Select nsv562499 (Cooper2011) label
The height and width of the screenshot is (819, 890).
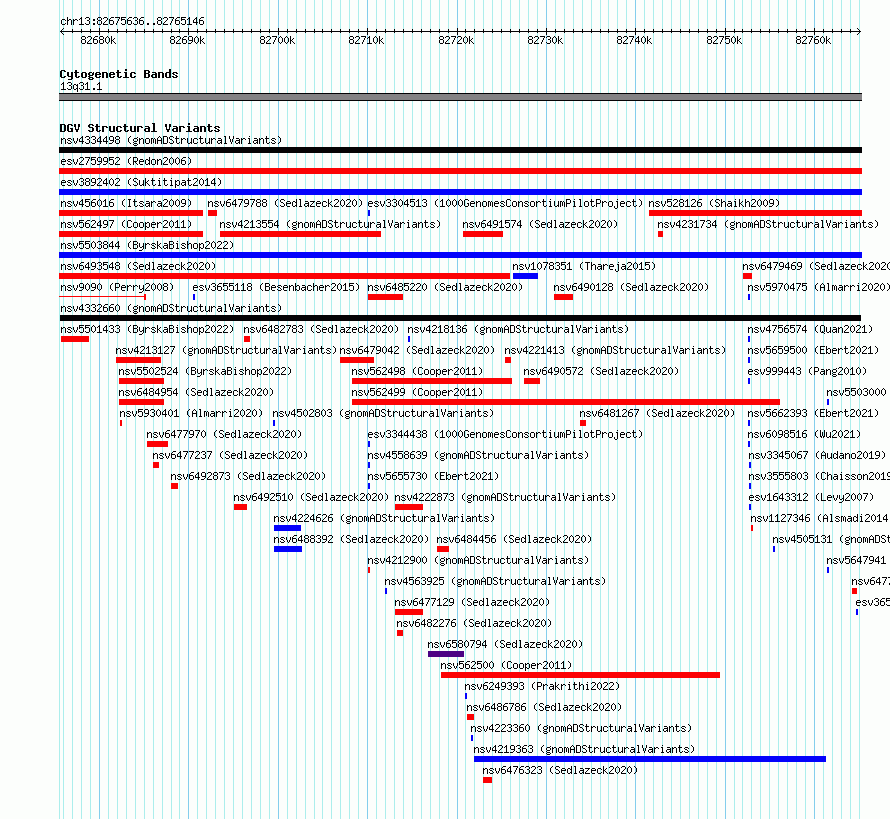click(417, 392)
